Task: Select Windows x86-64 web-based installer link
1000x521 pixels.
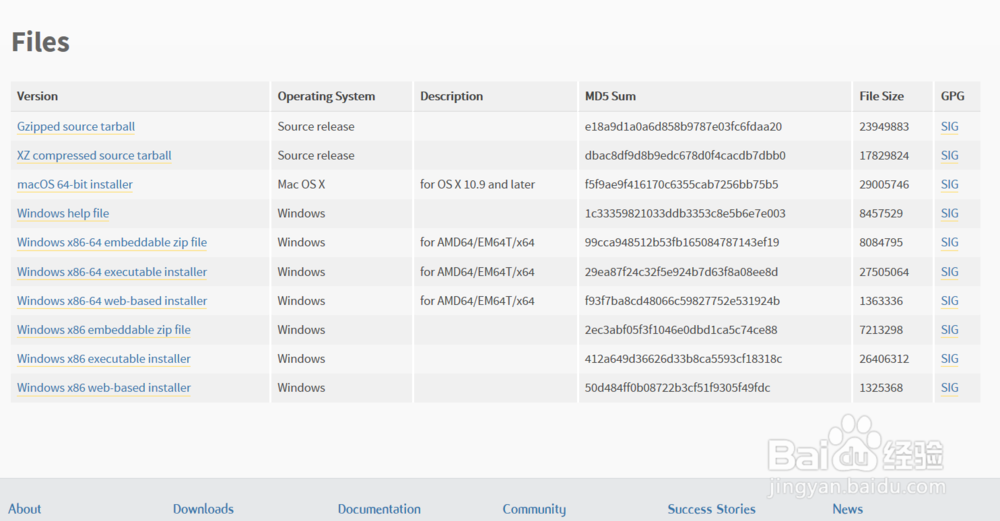Action: 112,301
